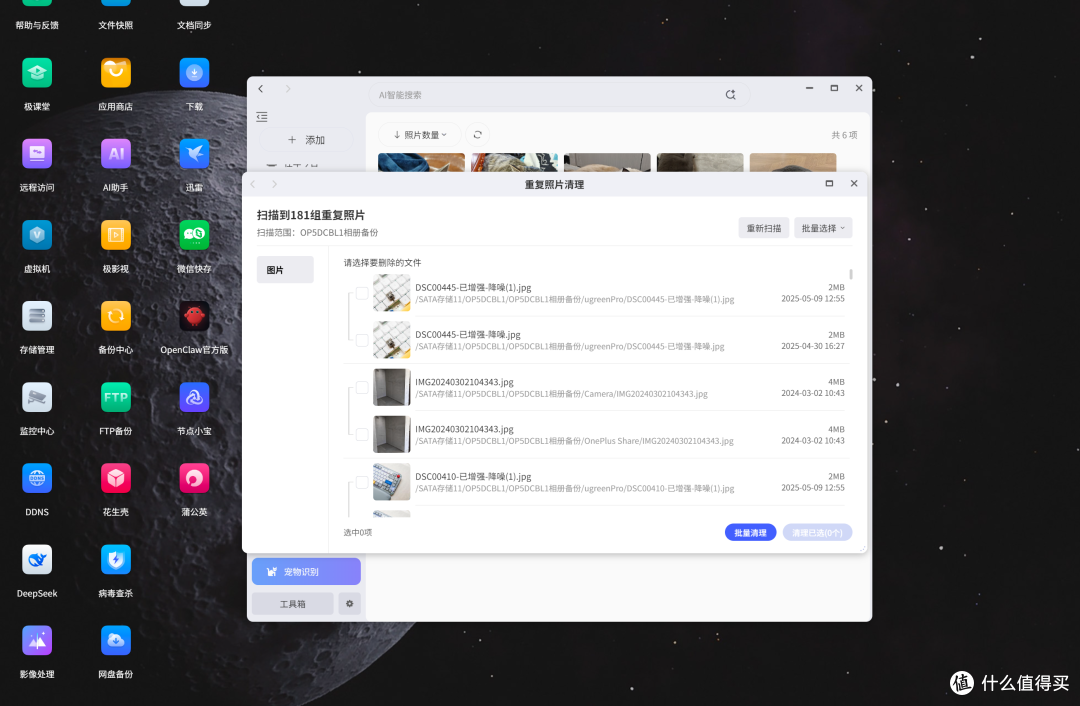Check the DSC00445-已增强-降噪(1).jpg checkbox
1080x706 pixels.
pyautogui.click(x=362, y=293)
